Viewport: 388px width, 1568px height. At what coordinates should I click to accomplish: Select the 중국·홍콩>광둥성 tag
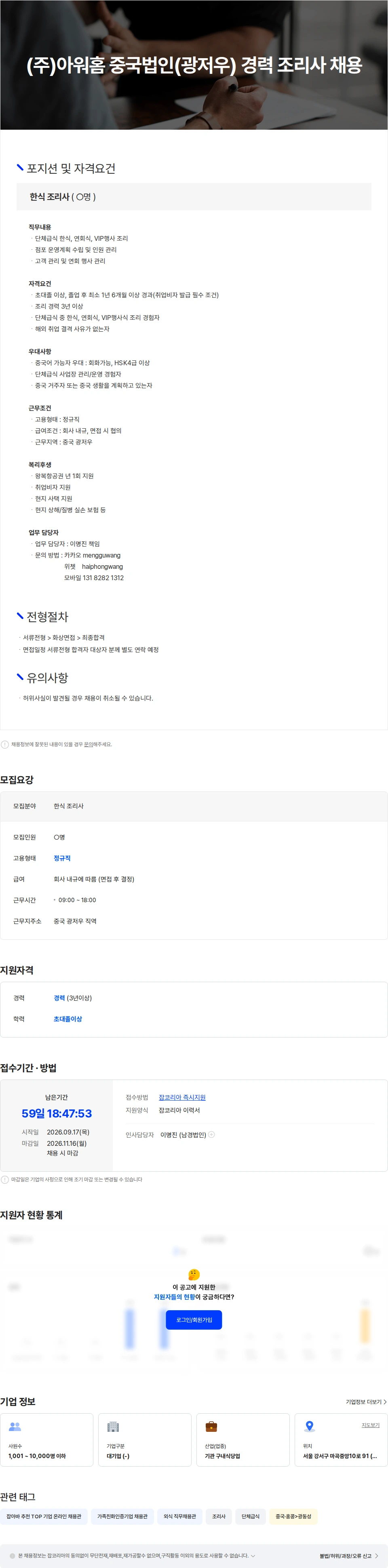(293, 1516)
